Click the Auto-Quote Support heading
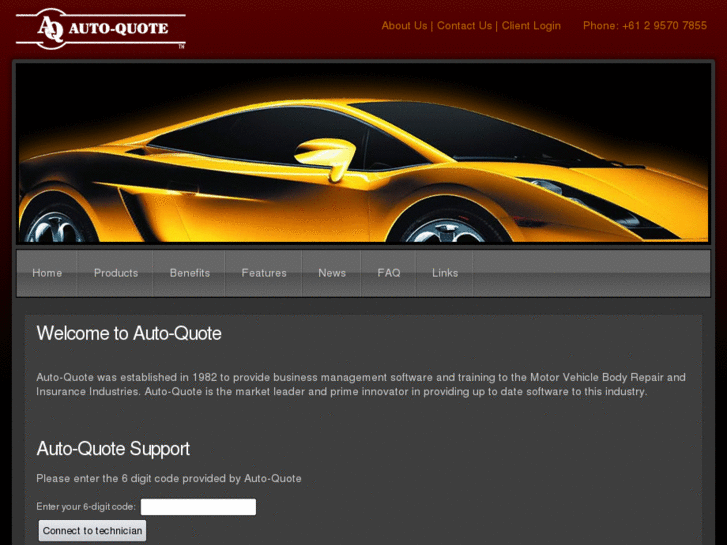The image size is (727, 545). coord(113,449)
